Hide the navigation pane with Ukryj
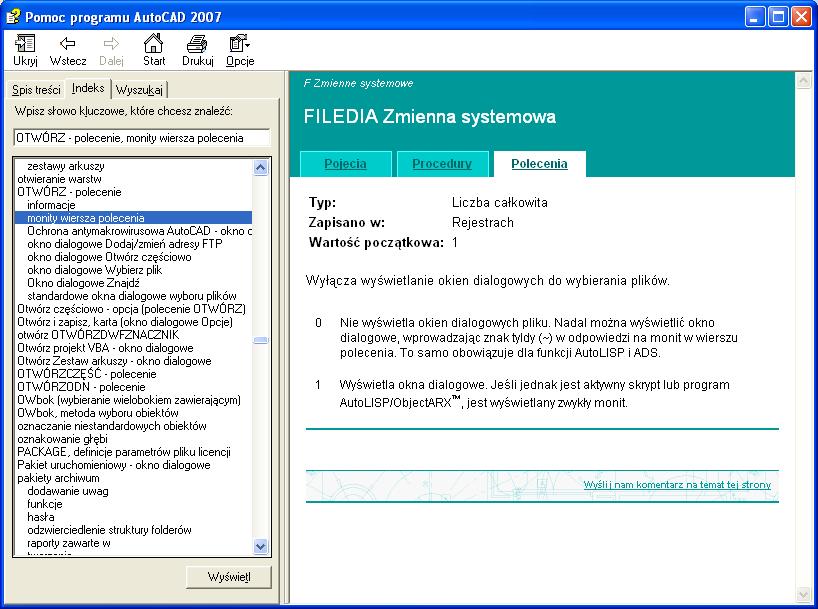 coord(25,50)
